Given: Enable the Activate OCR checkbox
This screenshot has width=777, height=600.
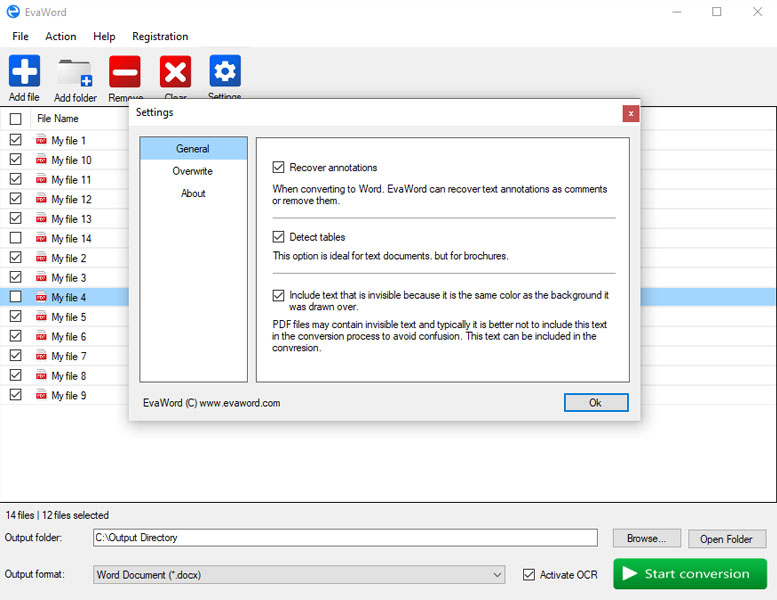Looking at the screenshot, I should 529,574.
